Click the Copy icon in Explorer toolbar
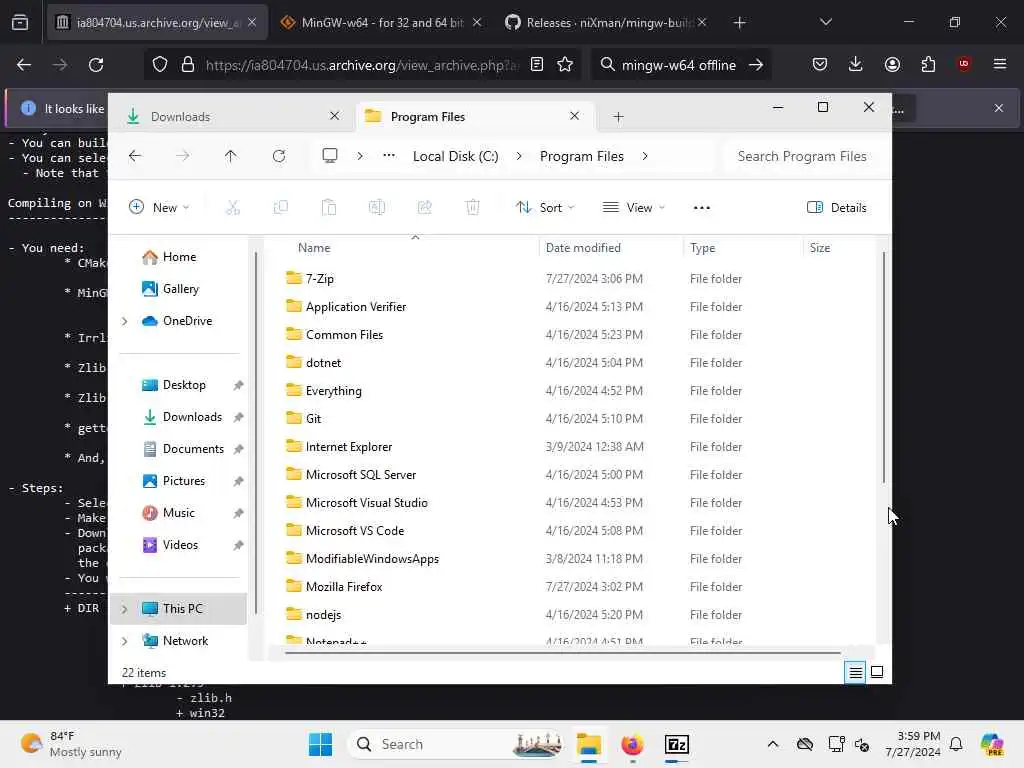This screenshot has width=1024, height=768. (281, 208)
